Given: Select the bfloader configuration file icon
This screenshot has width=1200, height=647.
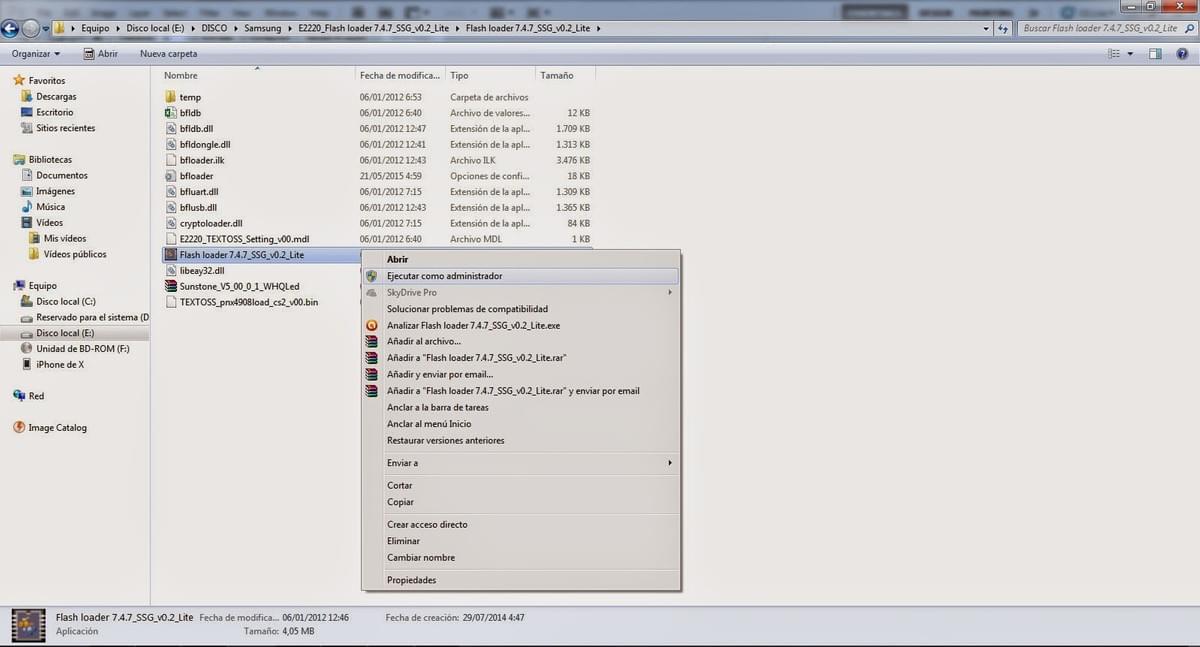Looking at the screenshot, I should point(170,176).
